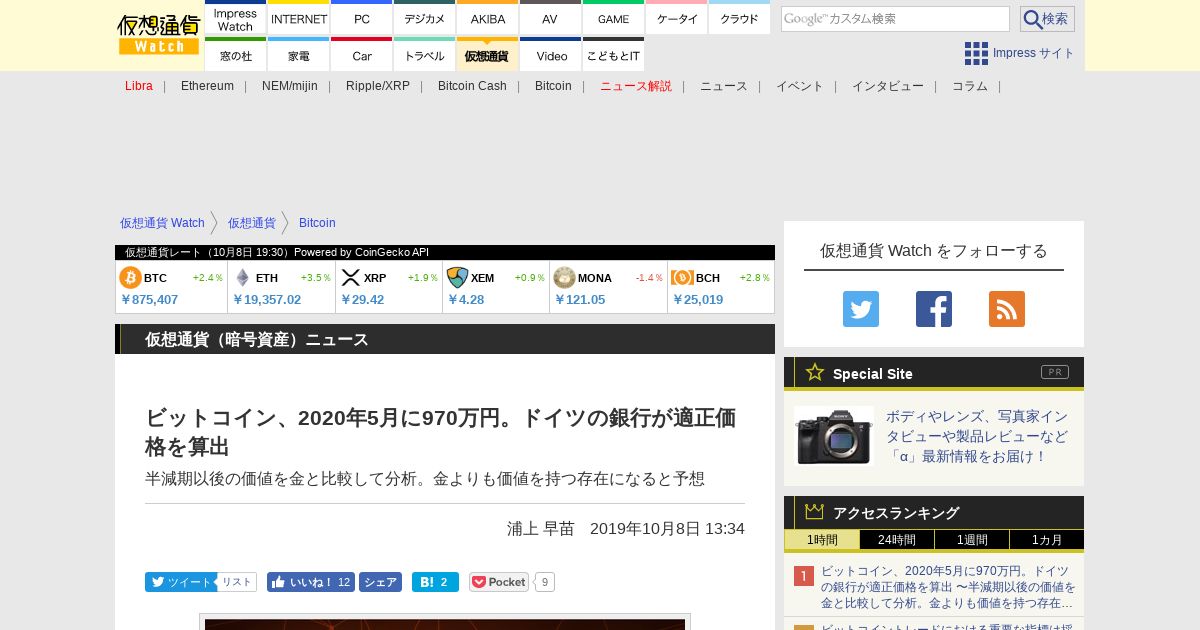Click BCH price ¥25,019
This screenshot has height=630, width=1200.
[698, 299]
